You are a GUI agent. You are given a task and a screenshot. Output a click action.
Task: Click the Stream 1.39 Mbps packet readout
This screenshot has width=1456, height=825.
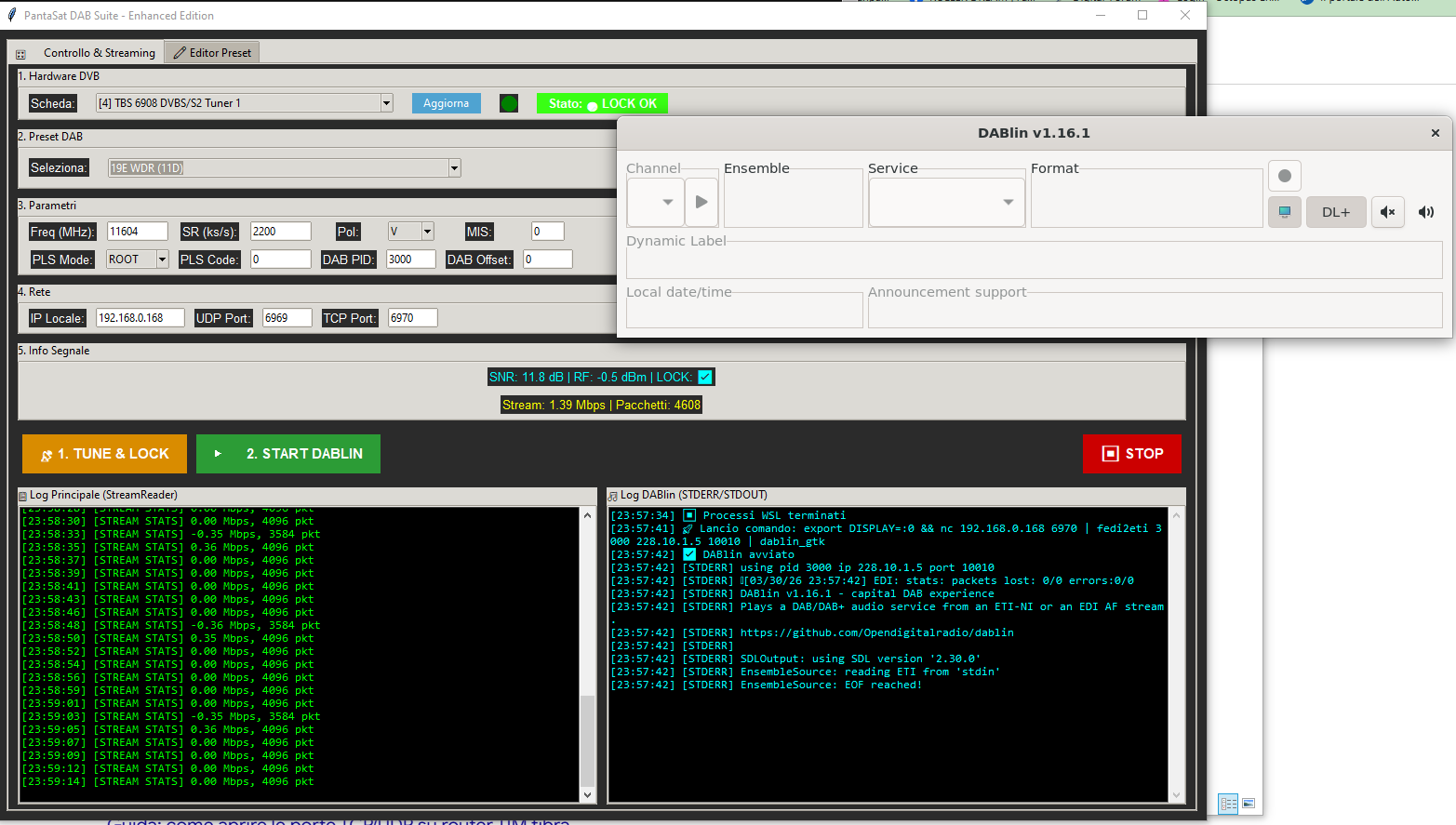tap(601, 405)
